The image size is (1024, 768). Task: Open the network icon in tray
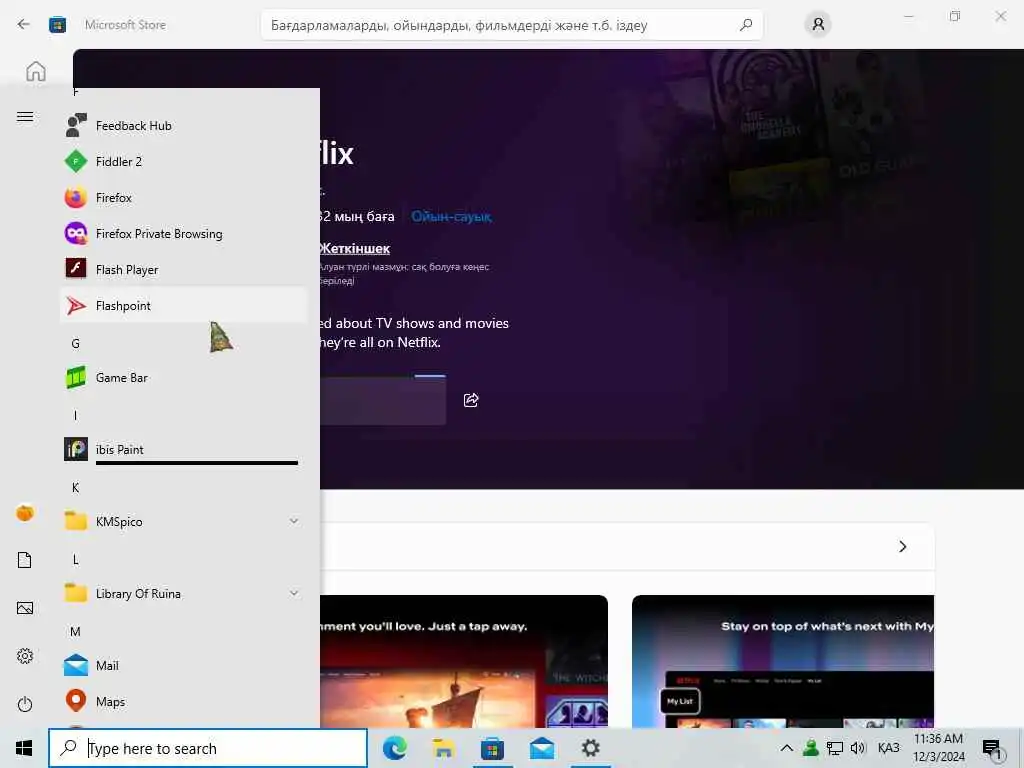click(x=835, y=748)
